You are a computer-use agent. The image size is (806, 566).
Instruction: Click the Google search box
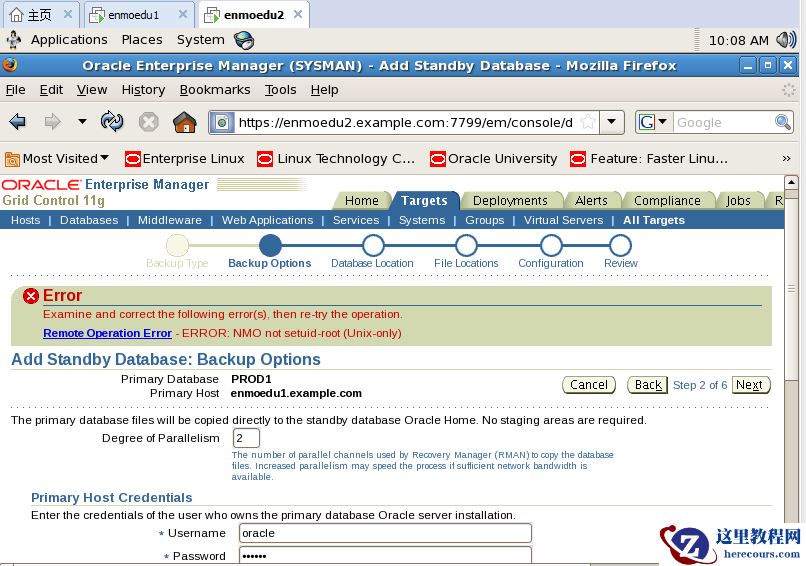pyautogui.click(x=723, y=122)
